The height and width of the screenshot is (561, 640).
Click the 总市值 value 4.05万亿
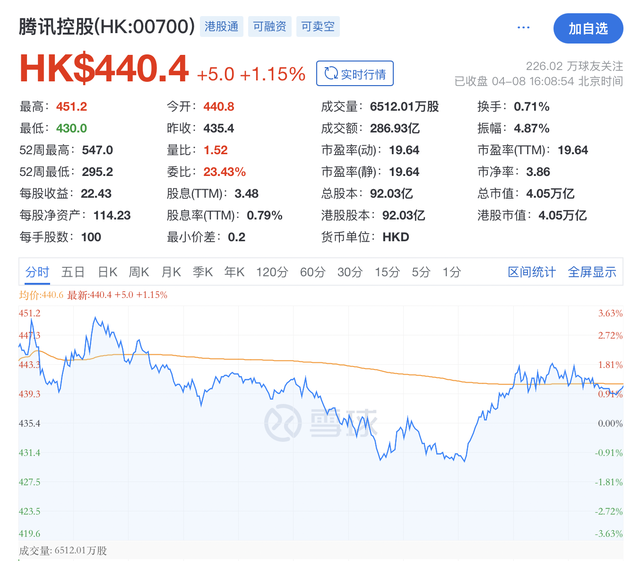[550, 193]
